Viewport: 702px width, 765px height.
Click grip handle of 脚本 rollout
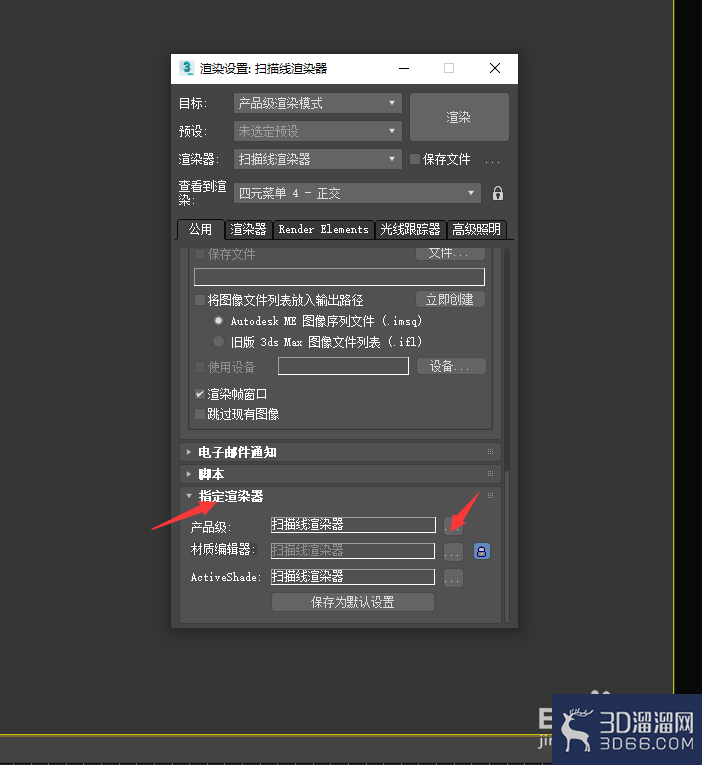(x=490, y=474)
